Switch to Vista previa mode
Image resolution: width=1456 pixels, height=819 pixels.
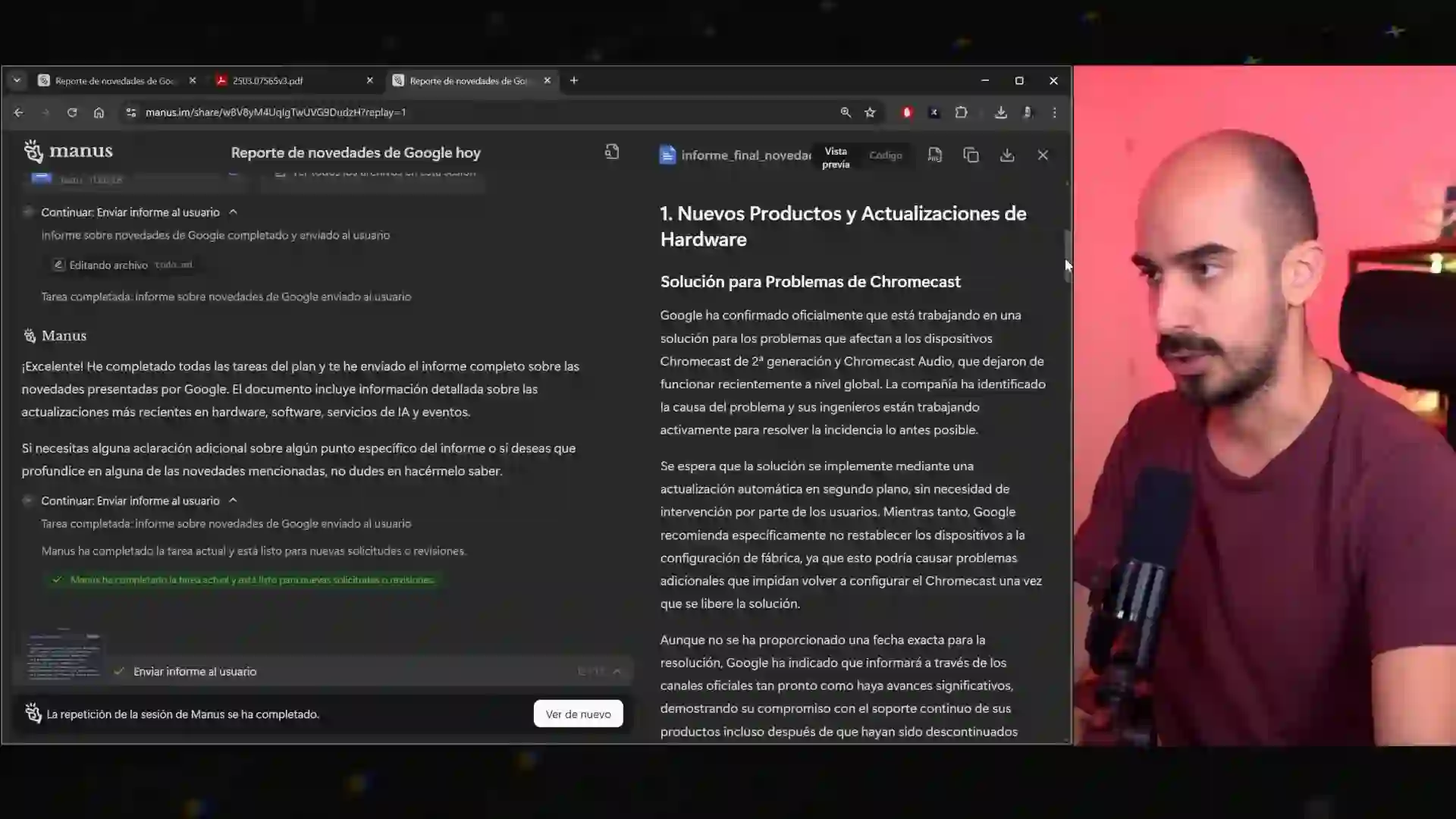[x=836, y=158]
